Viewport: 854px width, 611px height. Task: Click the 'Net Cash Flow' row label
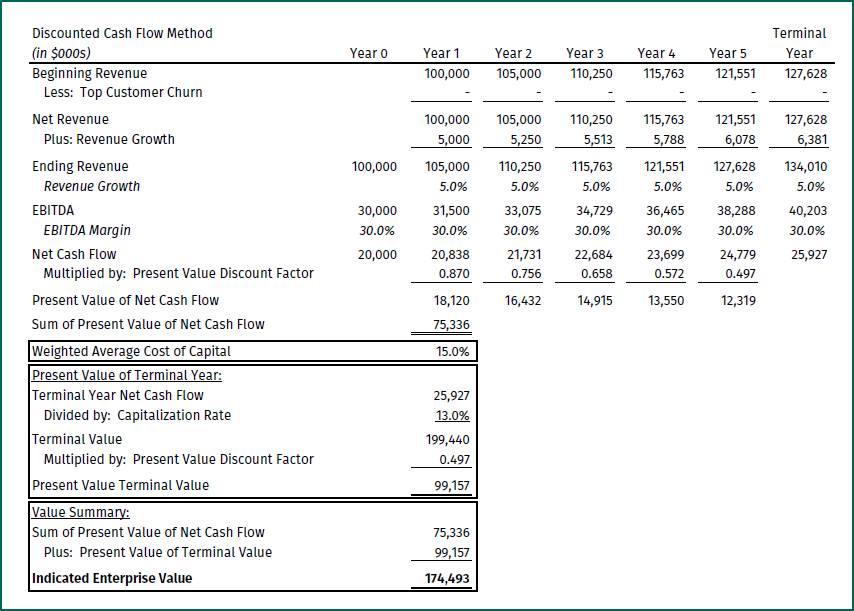[x=74, y=254]
